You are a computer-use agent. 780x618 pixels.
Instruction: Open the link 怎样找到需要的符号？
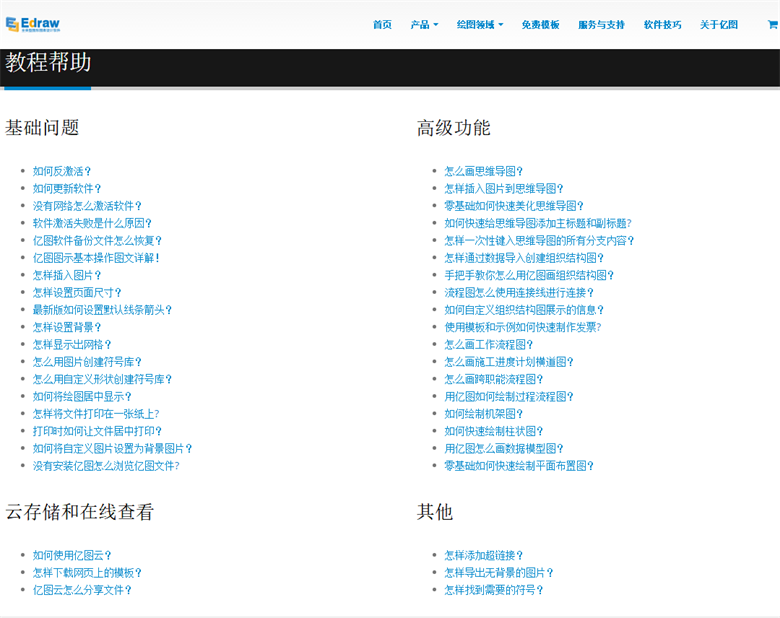(493, 590)
